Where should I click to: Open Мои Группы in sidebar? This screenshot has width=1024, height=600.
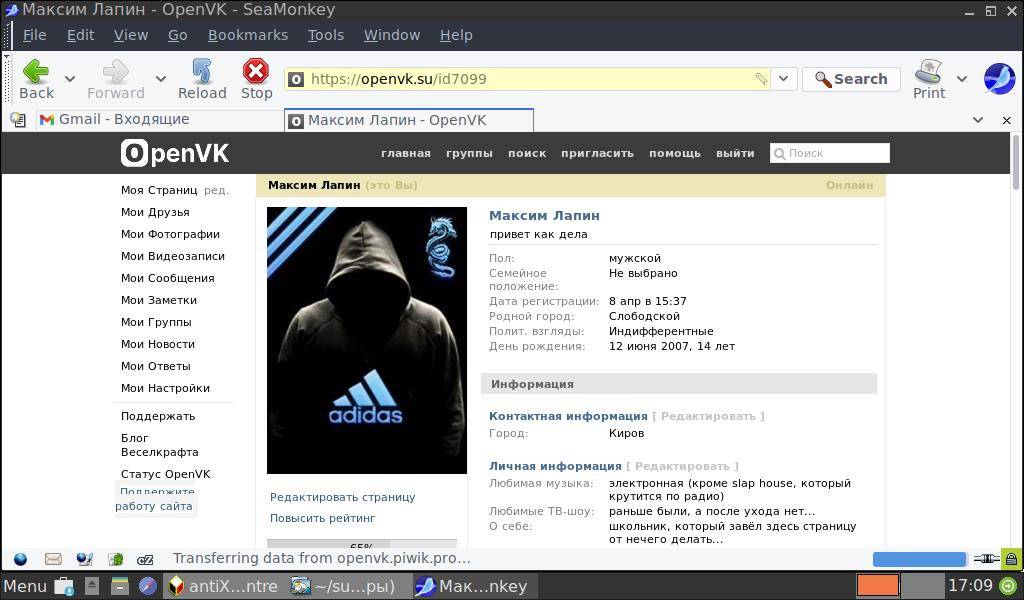tap(156, 323)
